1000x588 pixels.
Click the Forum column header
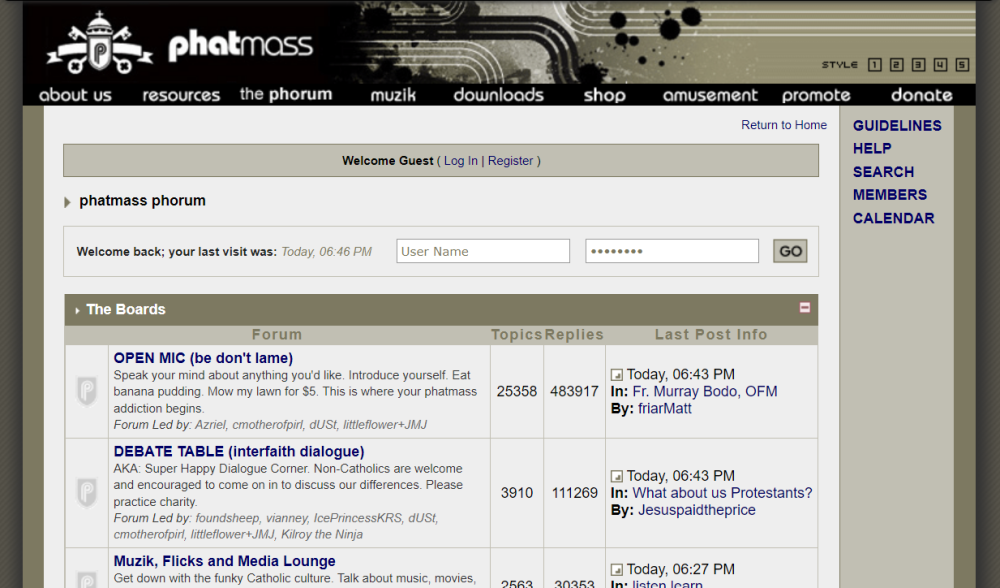(x=277, y=335)
